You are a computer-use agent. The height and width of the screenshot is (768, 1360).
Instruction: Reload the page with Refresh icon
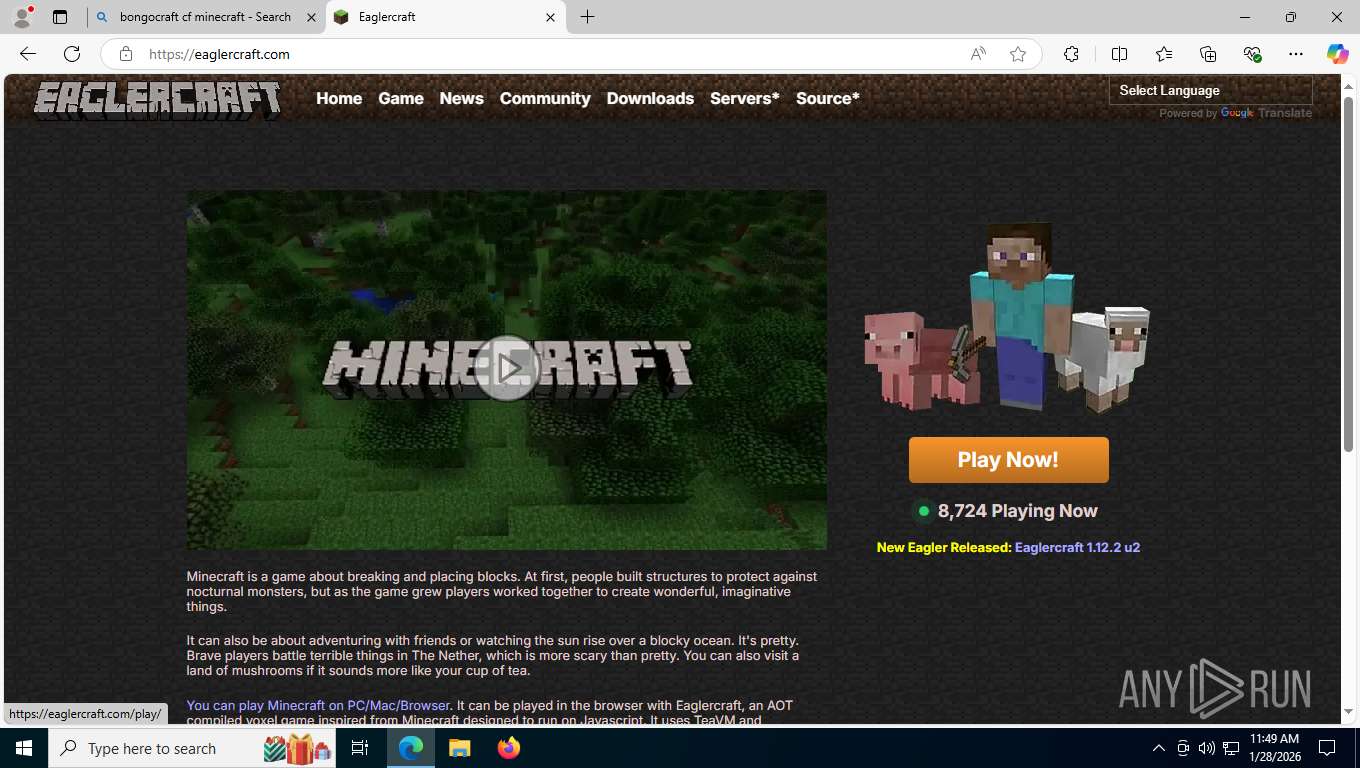72,54
